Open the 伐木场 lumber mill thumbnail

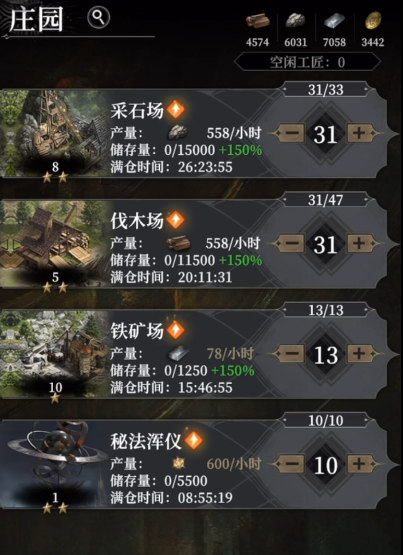click(x=54, y=243)
